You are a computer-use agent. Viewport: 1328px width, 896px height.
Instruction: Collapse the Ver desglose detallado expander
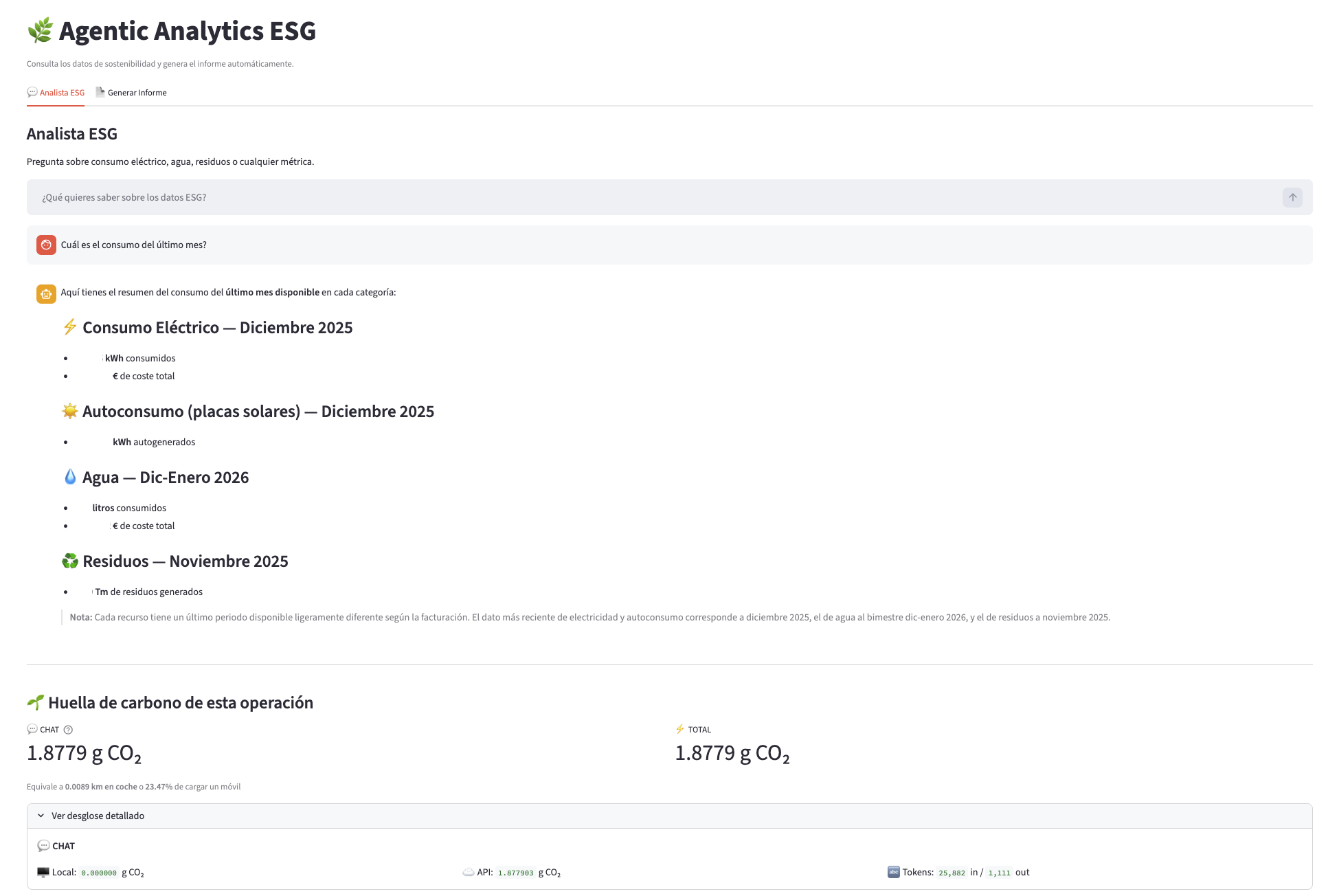pos(98,816)
